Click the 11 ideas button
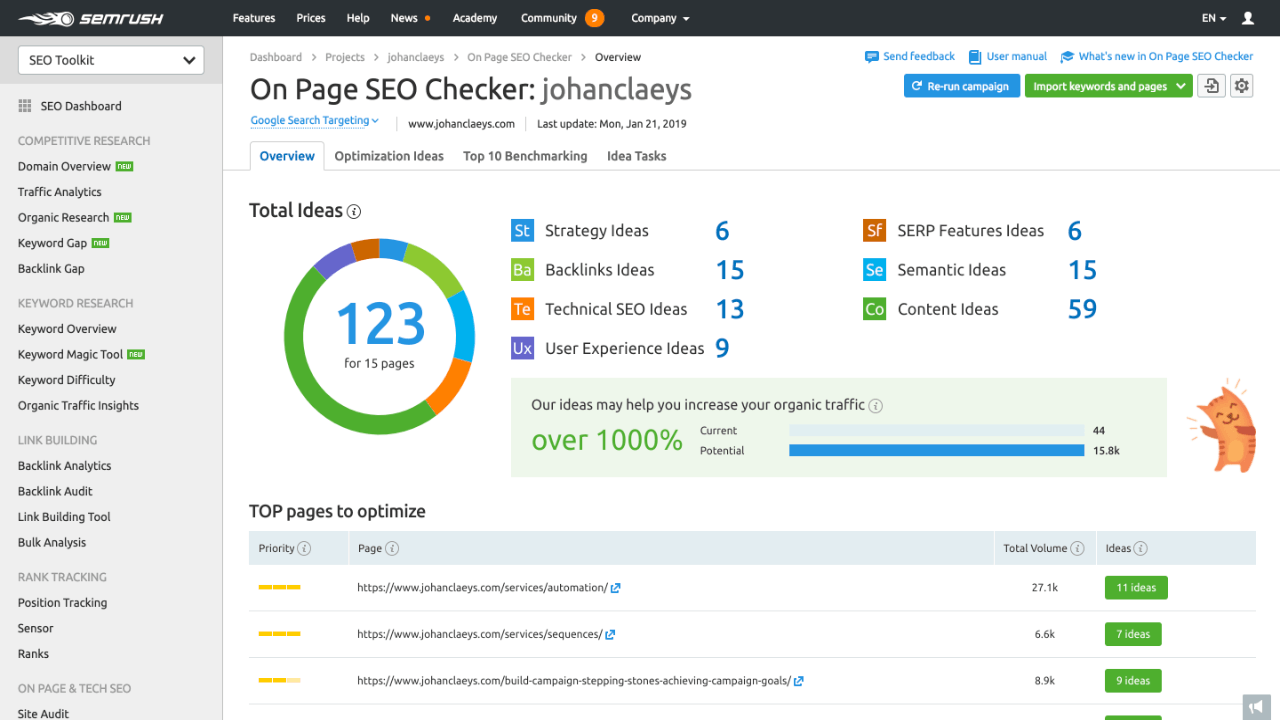Screen dimensions: 1280x720 point(1136,588)
